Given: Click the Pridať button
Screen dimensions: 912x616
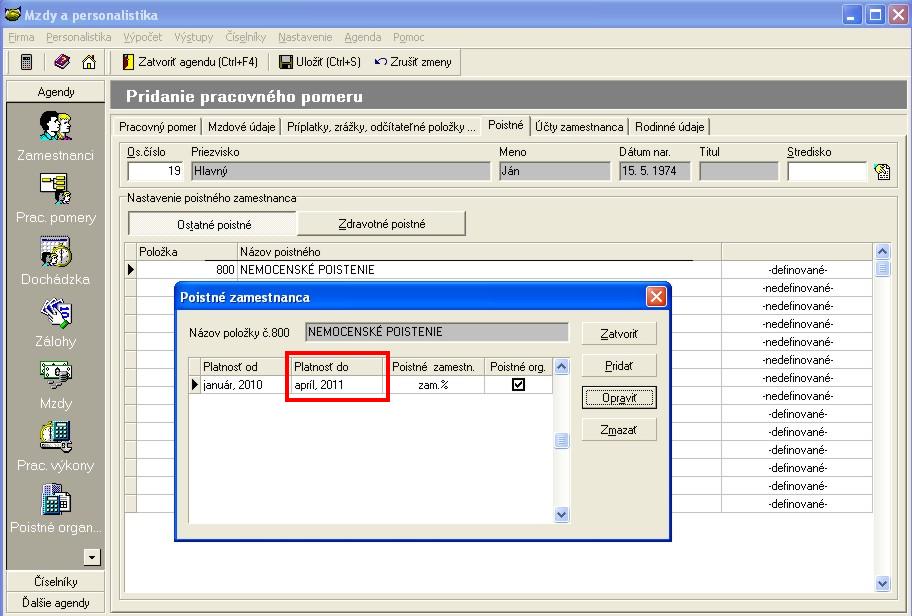Looking at the screenshot, I should 618,366.
